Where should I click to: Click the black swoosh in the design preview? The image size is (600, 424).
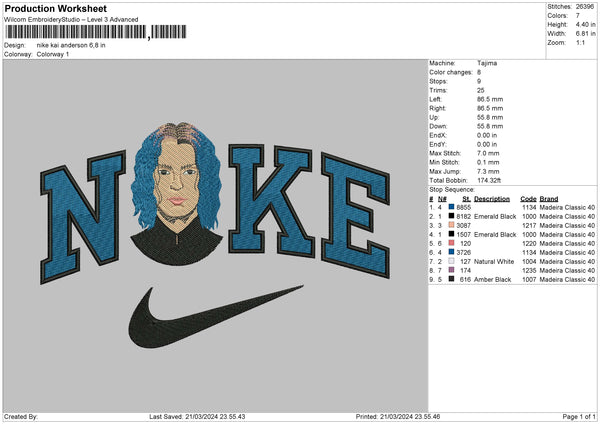(x=215, y=316)
